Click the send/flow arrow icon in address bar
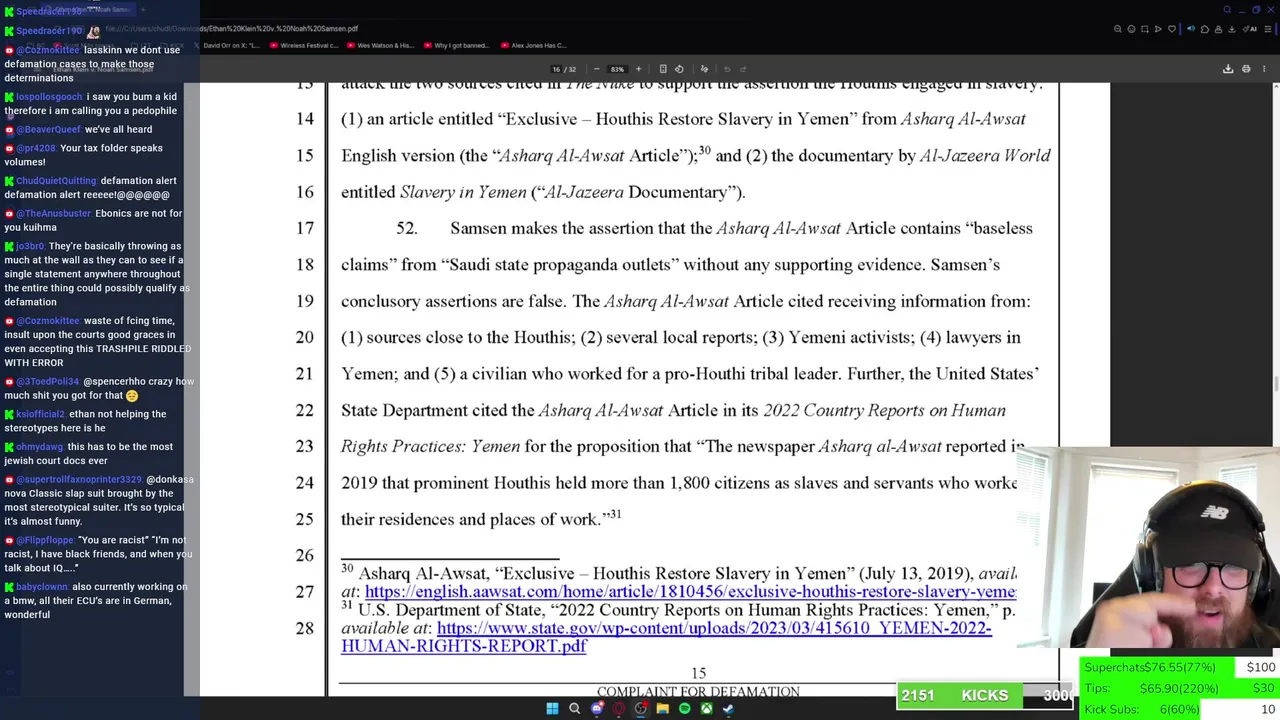This screenshot has width=1280, height=720. pos(1158,29)
